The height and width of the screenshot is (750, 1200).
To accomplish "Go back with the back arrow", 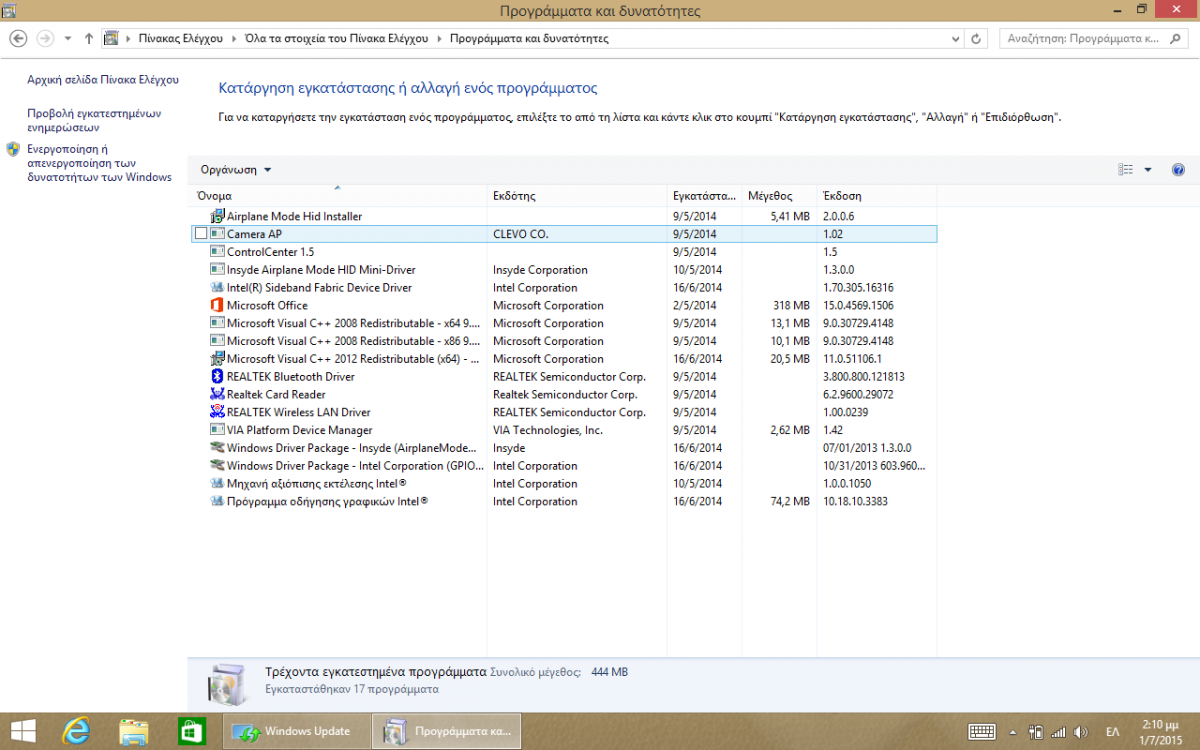I will (18, 38).
